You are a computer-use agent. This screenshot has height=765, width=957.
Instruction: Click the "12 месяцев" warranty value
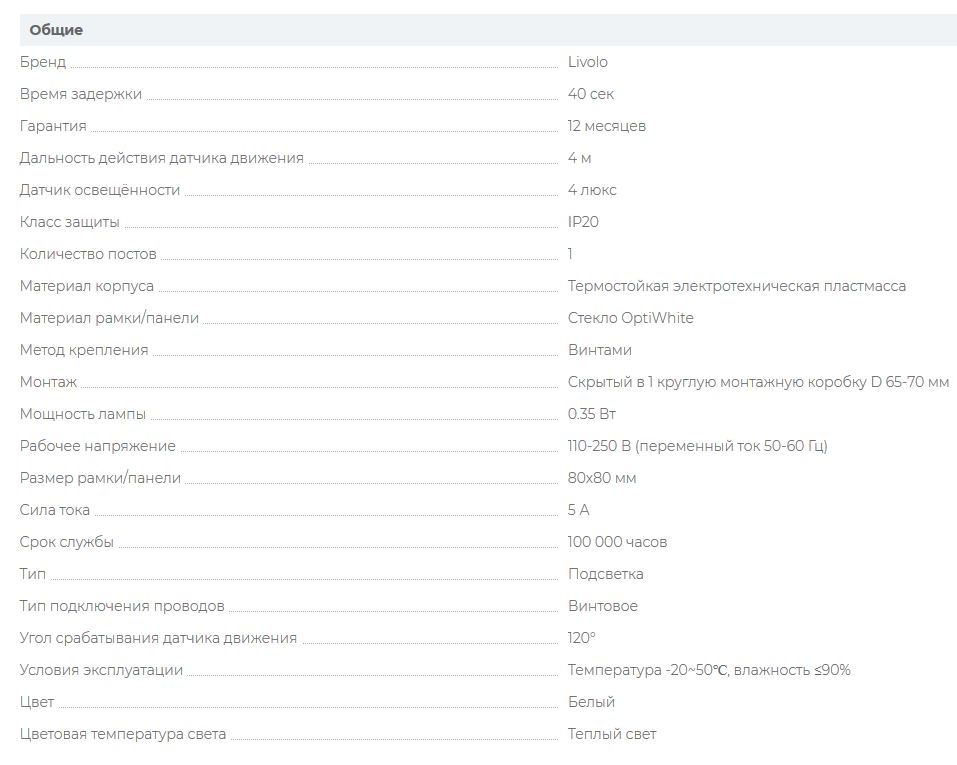click(x=606, y=126)
